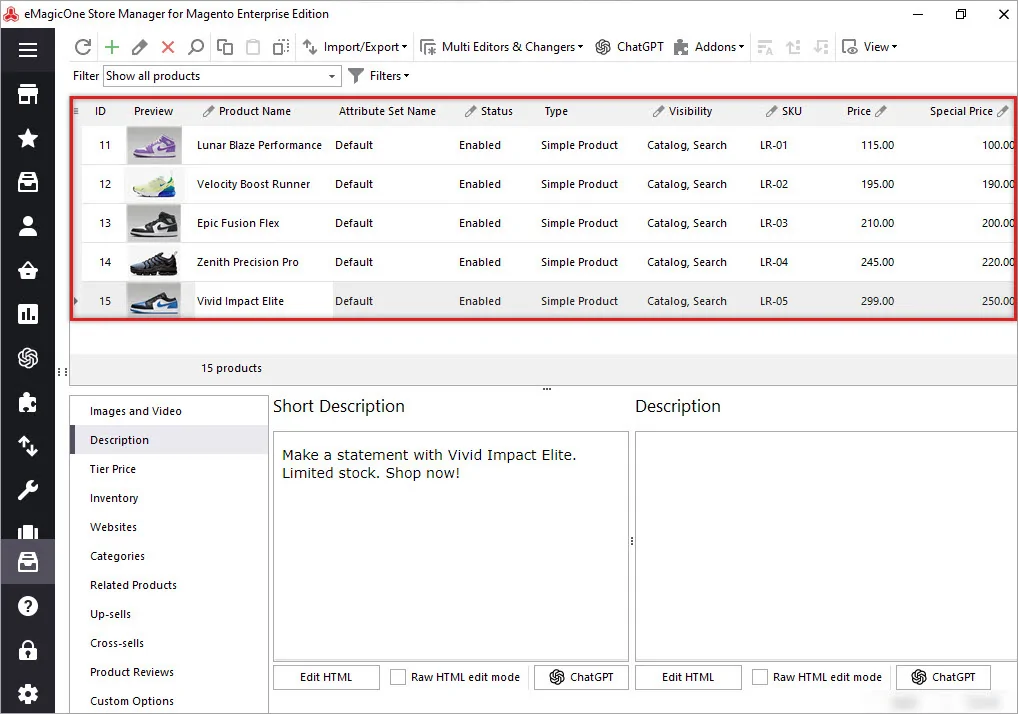This screenshot has height=714, width=1018.
Task: Enable Raw HTML edit mode for Description
Action: coord(760,677)
